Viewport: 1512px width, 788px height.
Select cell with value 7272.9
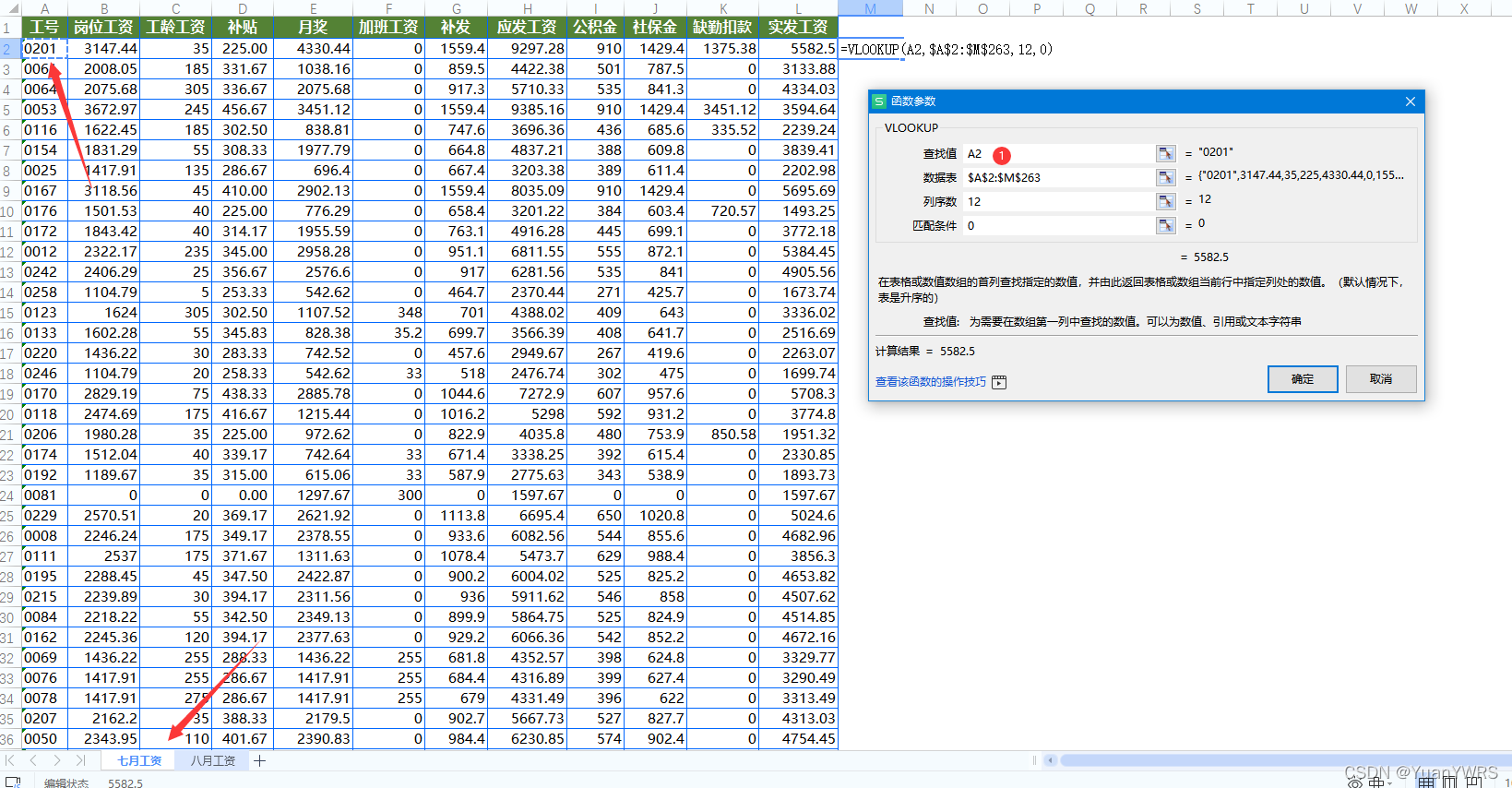point(528,394)
